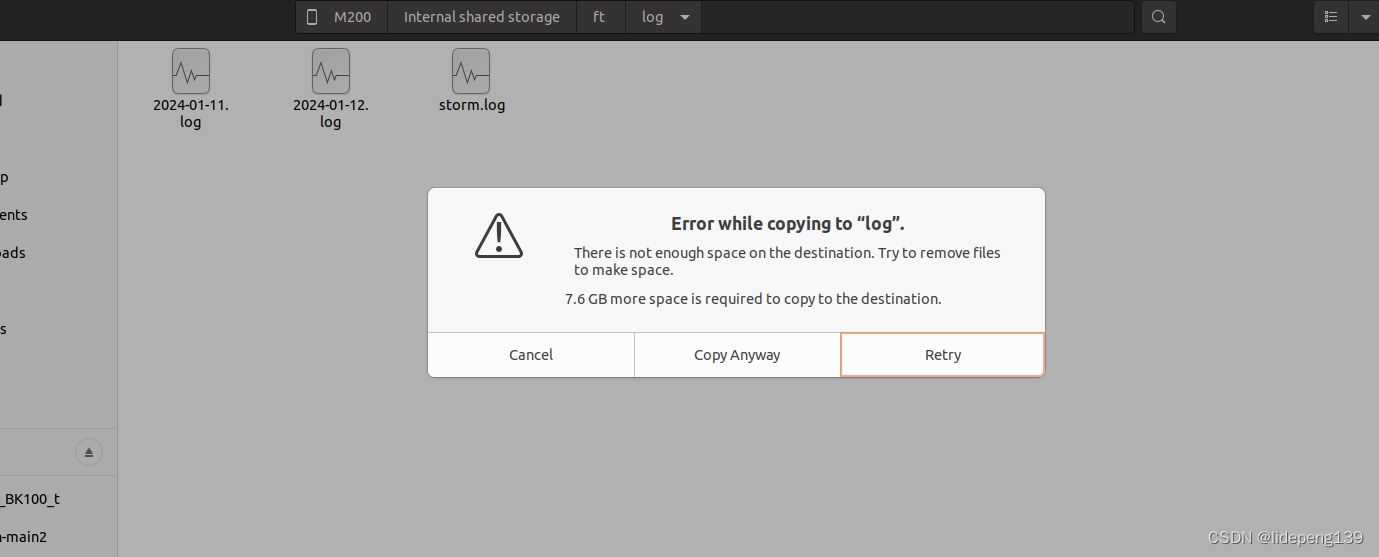
Task: Click the 2024-01-11.log file name label
Action: pos(191,113)
